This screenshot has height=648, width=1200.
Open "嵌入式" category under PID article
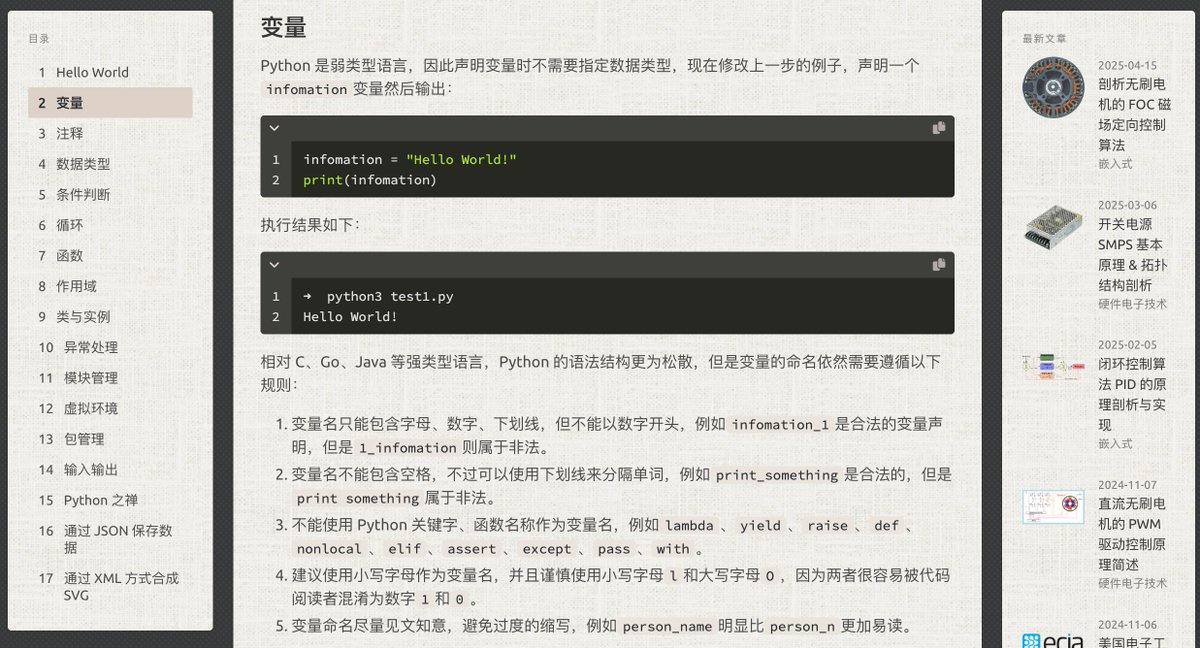pyautogui.click(x=1115, y=443)
